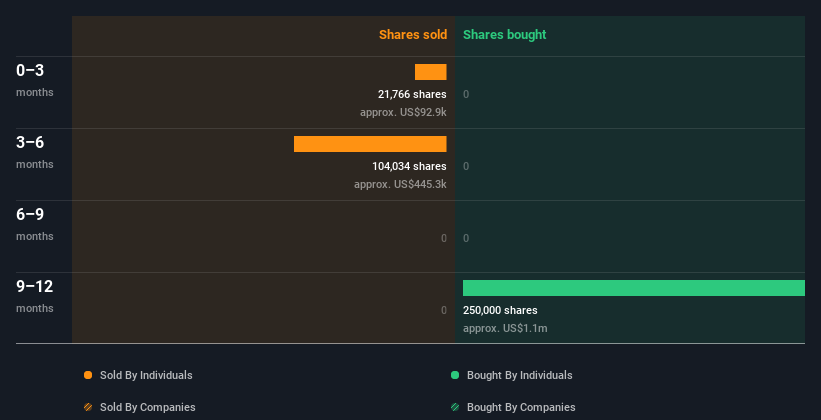Screen dimensions: 821x420
Task: Click the orange Sold By Individuals legend dot
Action: click(x=88, y=375)
